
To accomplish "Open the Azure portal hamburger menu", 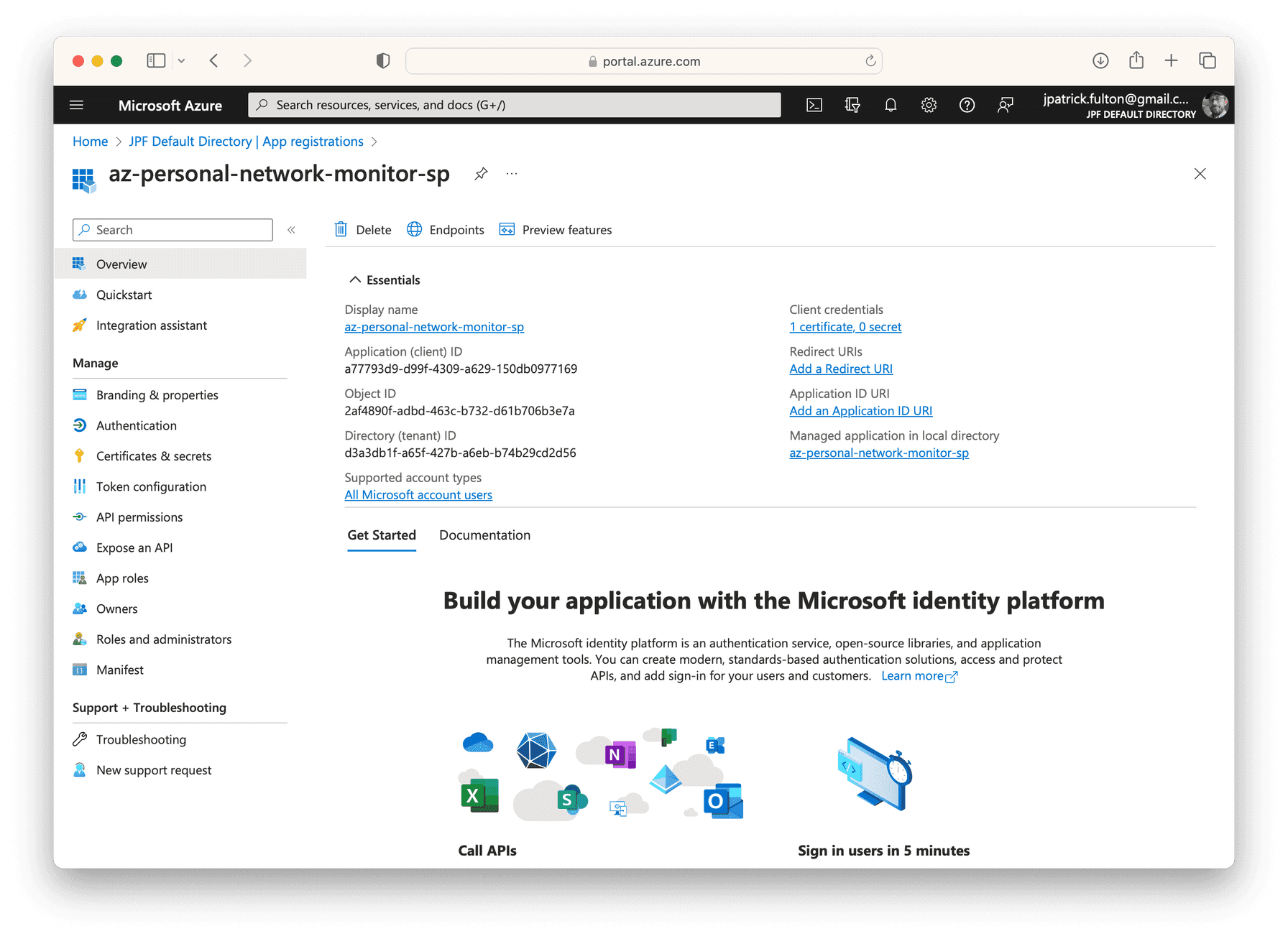I will pyautogui.click(x=77, y=106).
